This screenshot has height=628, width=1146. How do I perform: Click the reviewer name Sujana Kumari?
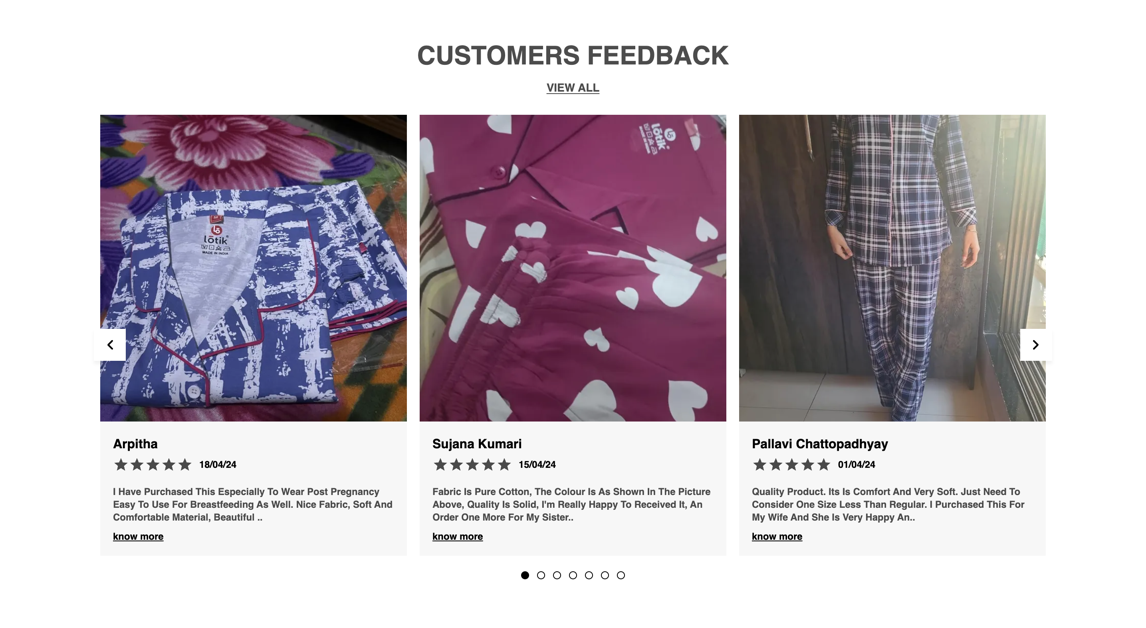click(x=477, y=444)
